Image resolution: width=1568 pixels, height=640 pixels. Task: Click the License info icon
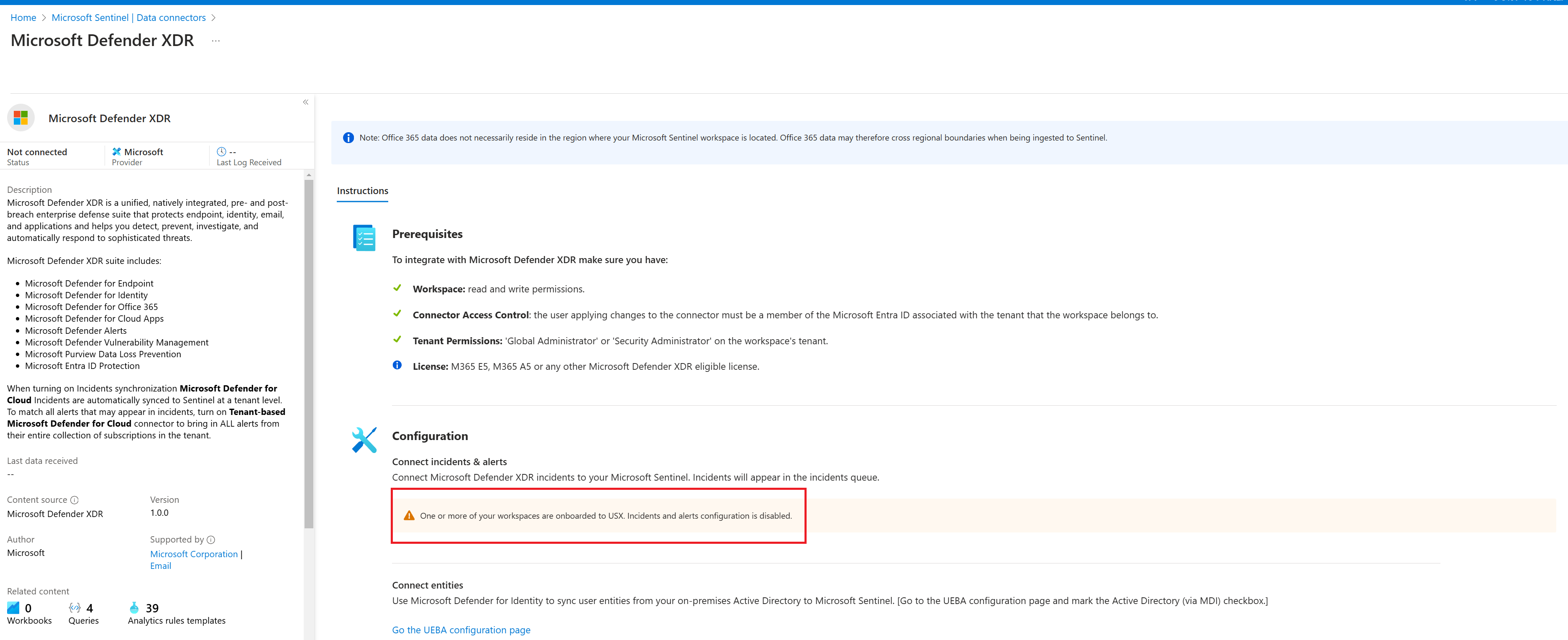[x=397, y=366]
